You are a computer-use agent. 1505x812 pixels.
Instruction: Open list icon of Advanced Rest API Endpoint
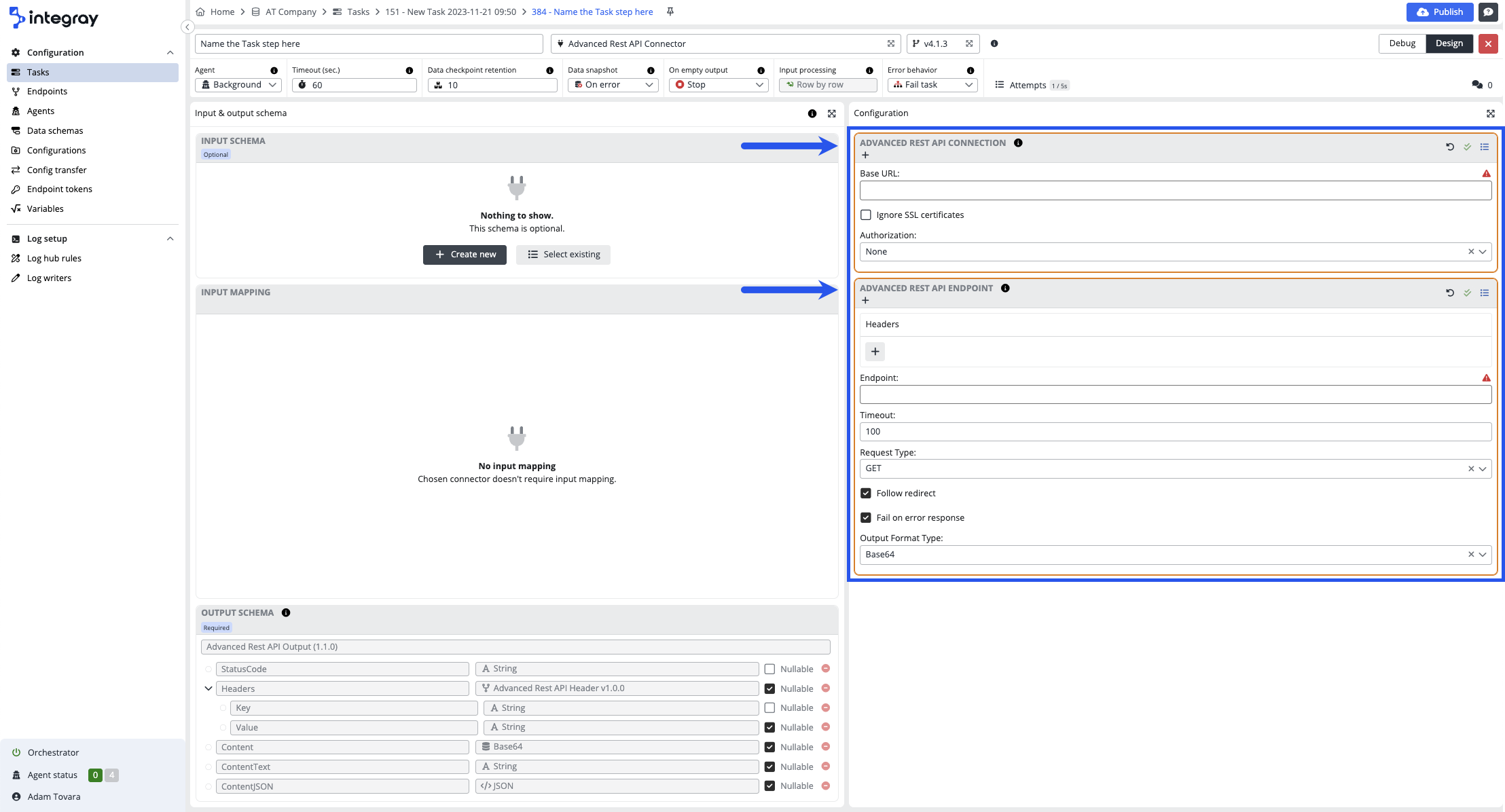(1485, 293)
